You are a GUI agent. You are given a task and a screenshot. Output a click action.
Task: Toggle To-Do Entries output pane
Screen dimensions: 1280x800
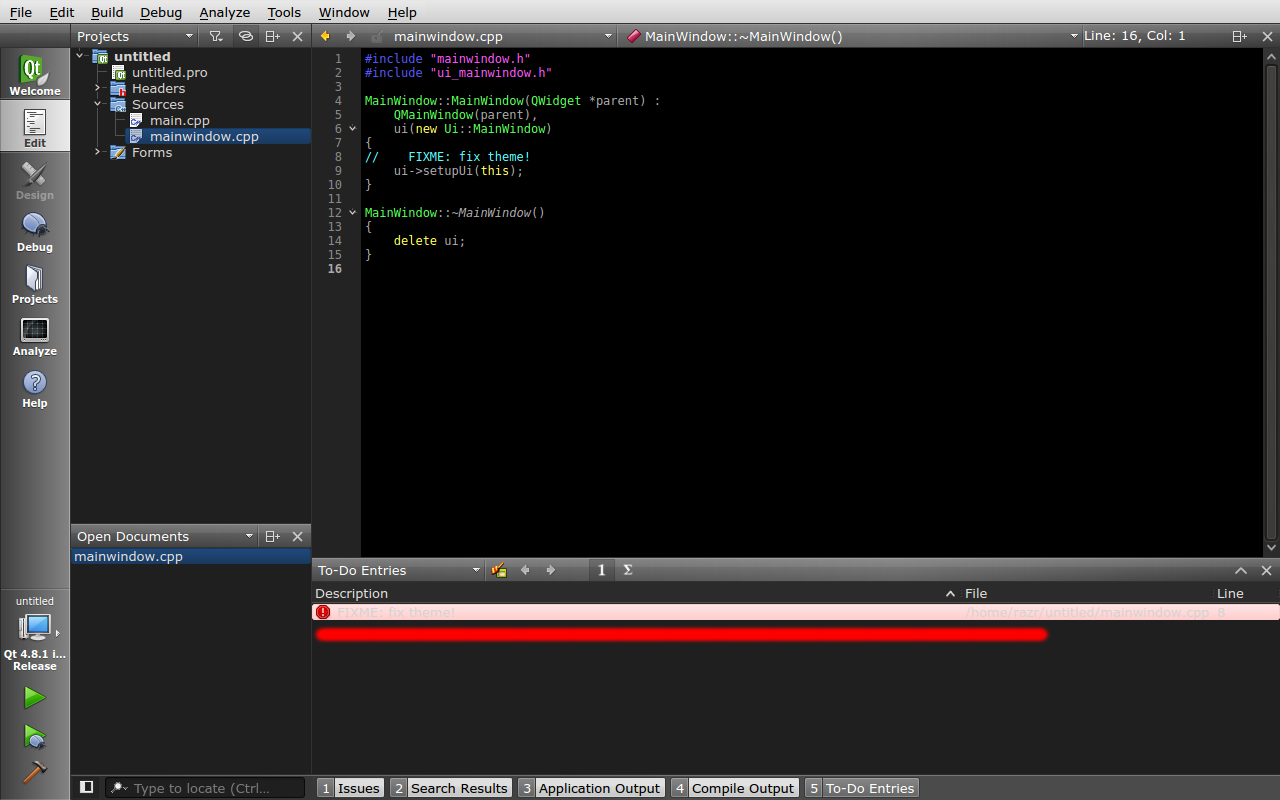[x=861, y=788]
